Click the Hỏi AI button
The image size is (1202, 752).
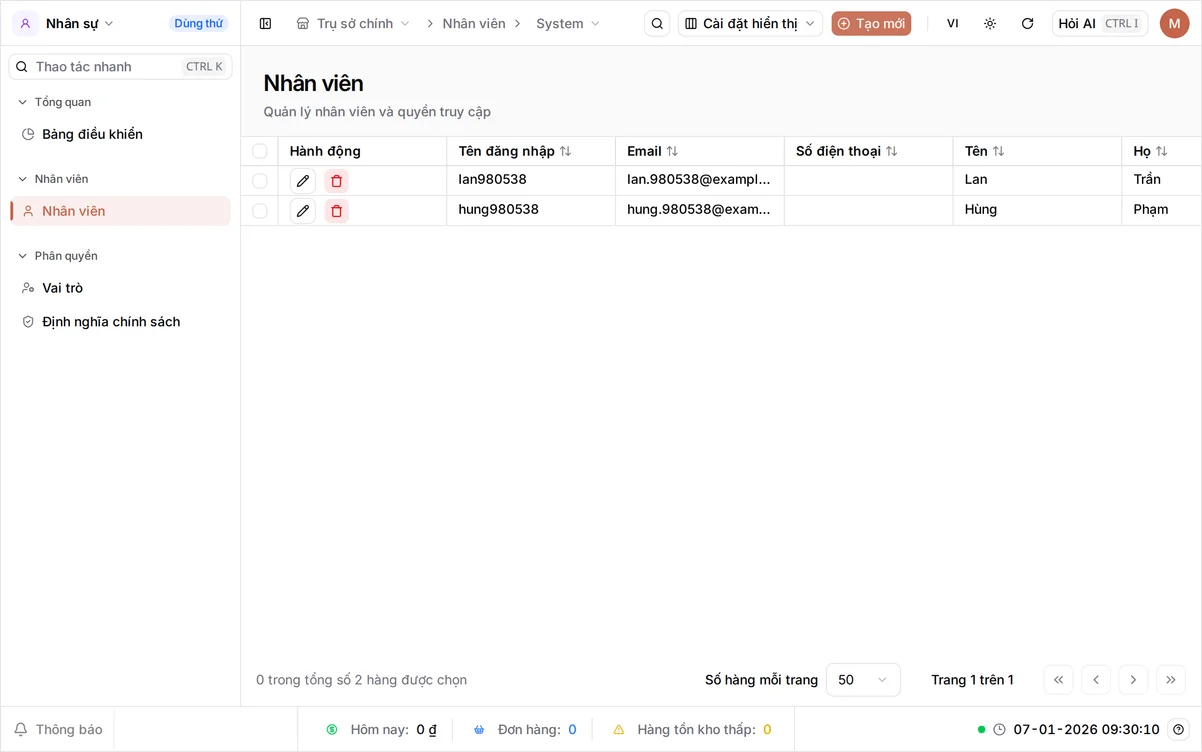[x=1099, y=23]
